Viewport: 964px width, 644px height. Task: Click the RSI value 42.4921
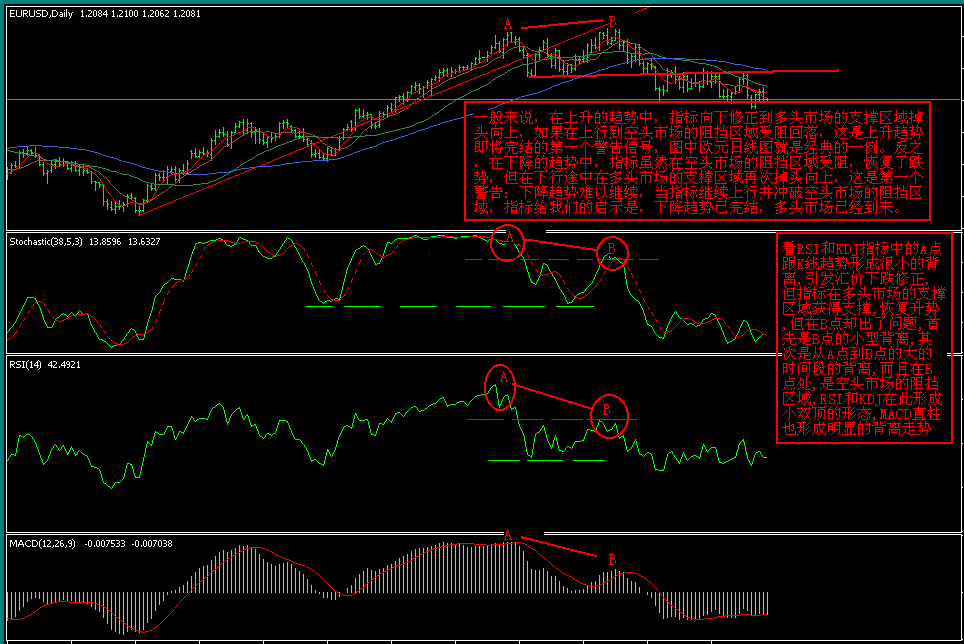[x=64, y=364]
